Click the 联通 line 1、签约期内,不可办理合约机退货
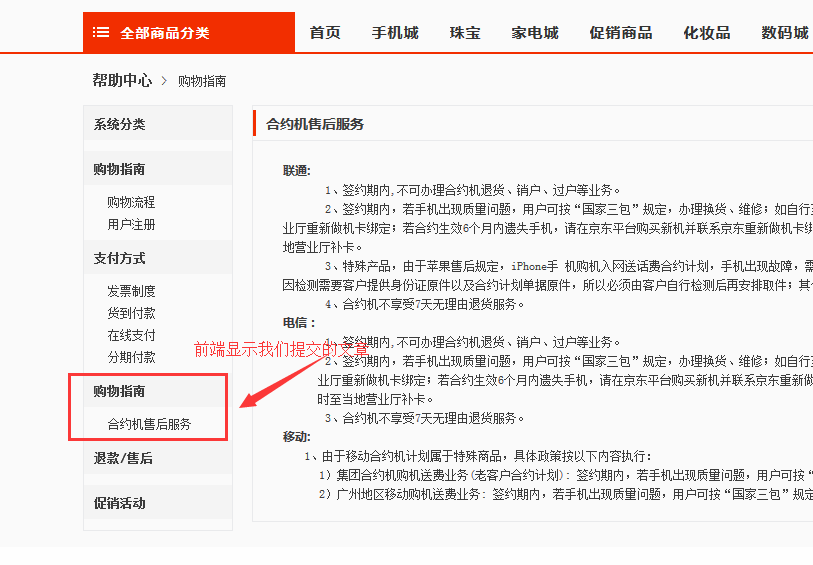 pos(472,190)
